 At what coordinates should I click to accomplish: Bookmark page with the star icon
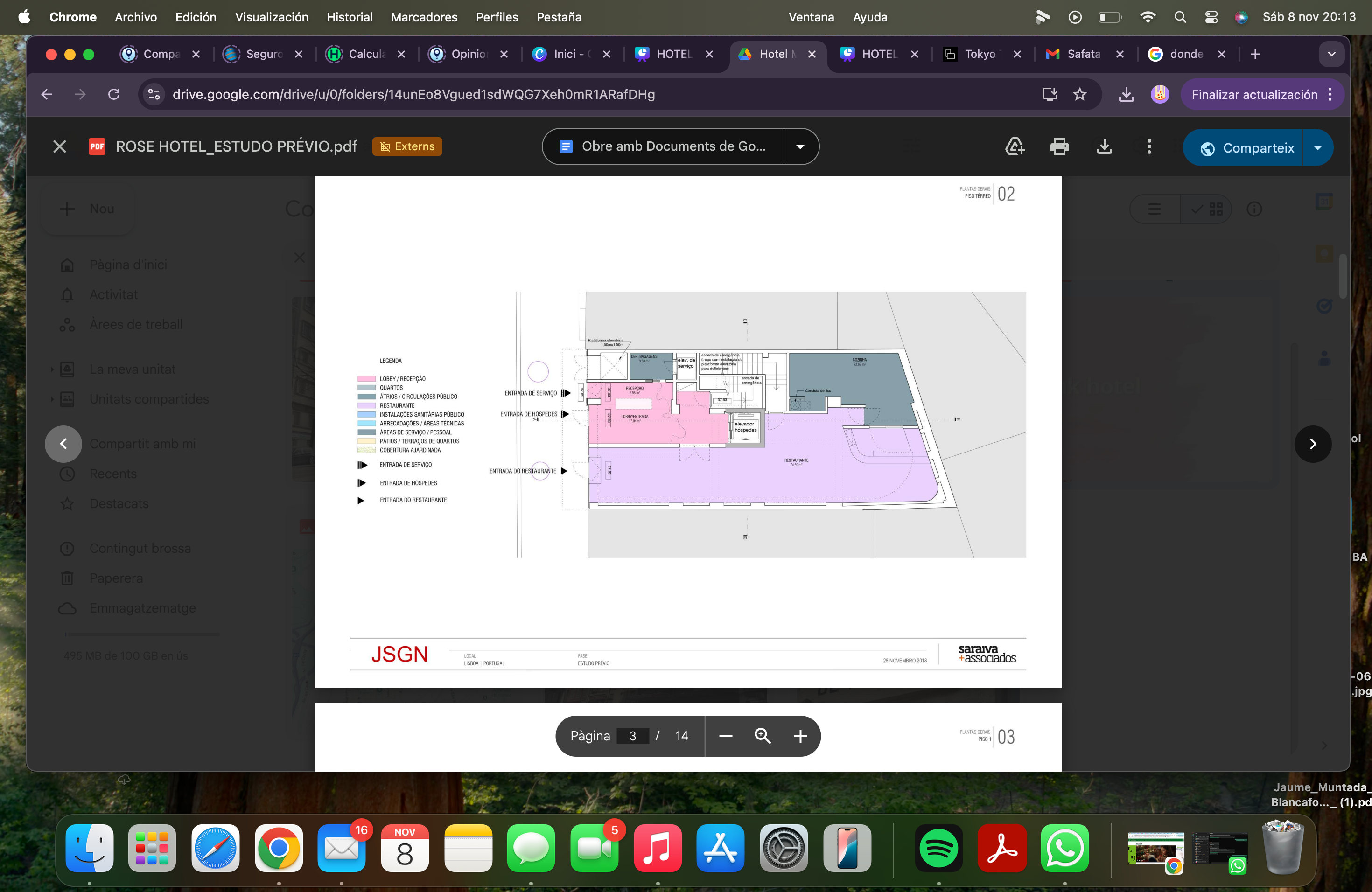coord(1080,95)
